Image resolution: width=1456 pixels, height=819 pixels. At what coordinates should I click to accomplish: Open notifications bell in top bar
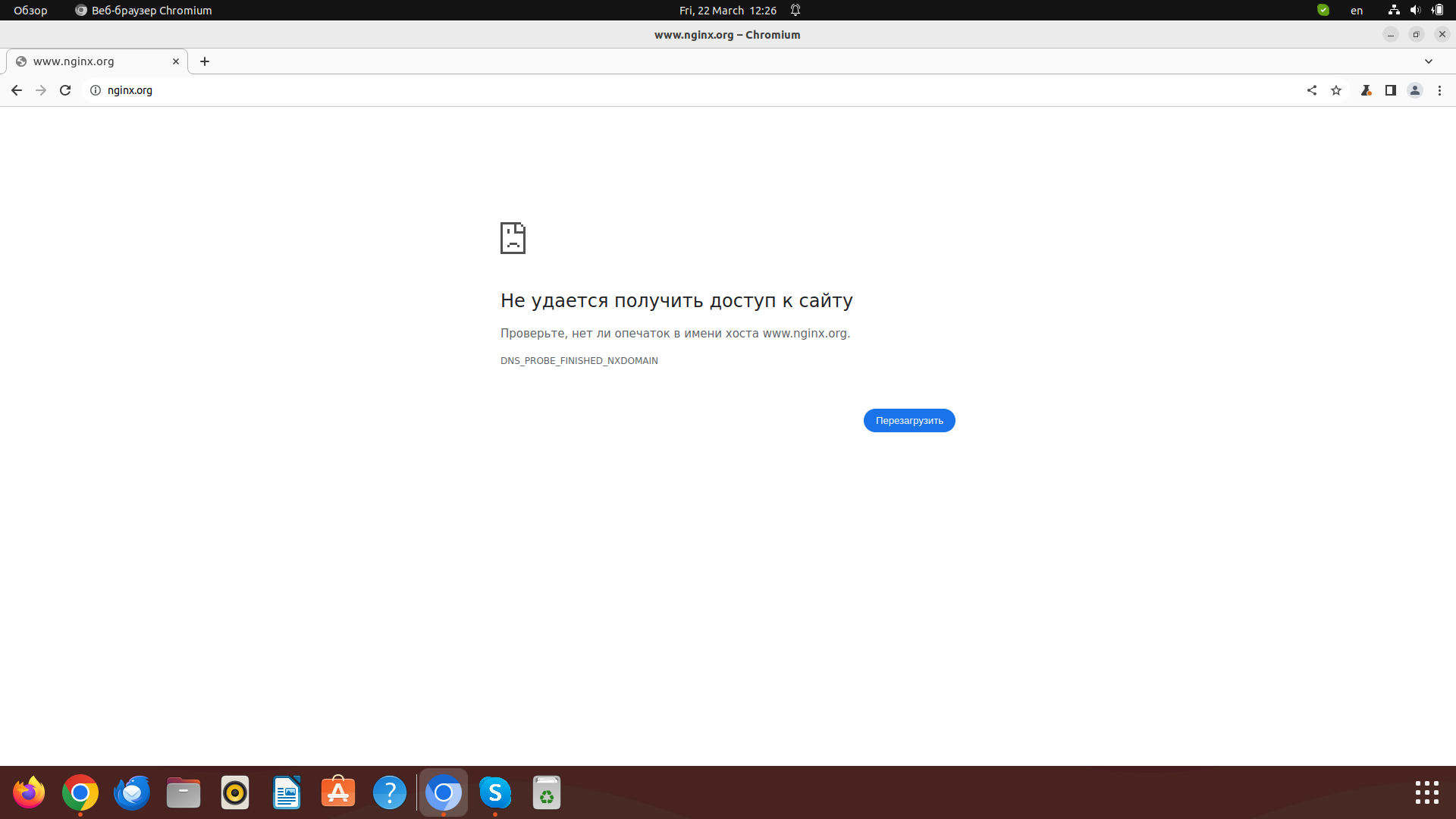tap(795, 11)
